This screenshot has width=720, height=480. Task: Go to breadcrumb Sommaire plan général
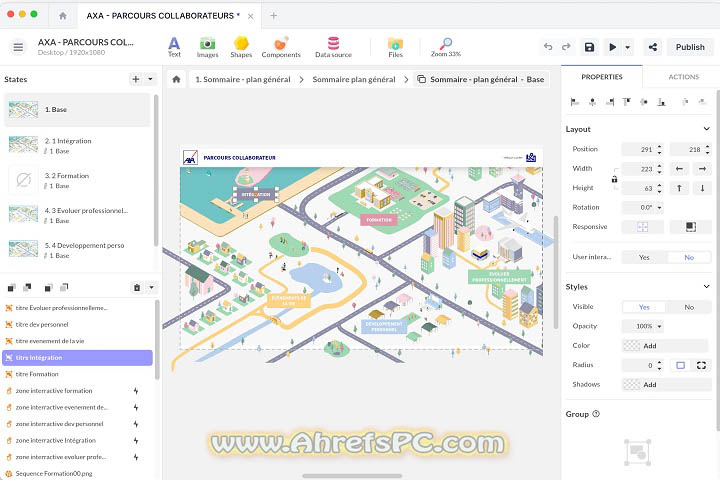coord(354,79)
